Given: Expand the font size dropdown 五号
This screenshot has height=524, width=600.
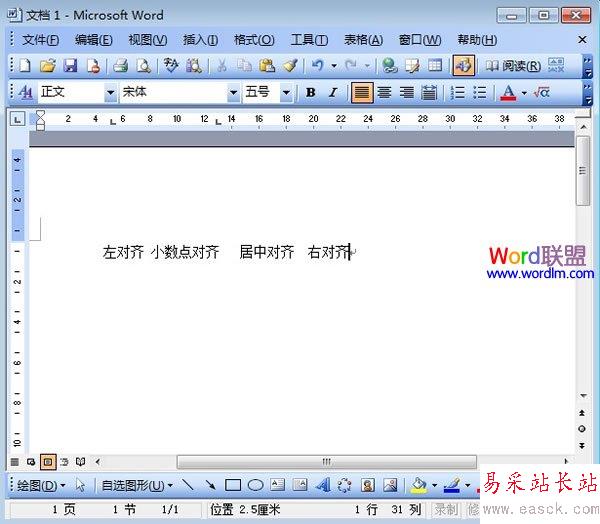Looking at the screenshot, I should coord(286,93).
